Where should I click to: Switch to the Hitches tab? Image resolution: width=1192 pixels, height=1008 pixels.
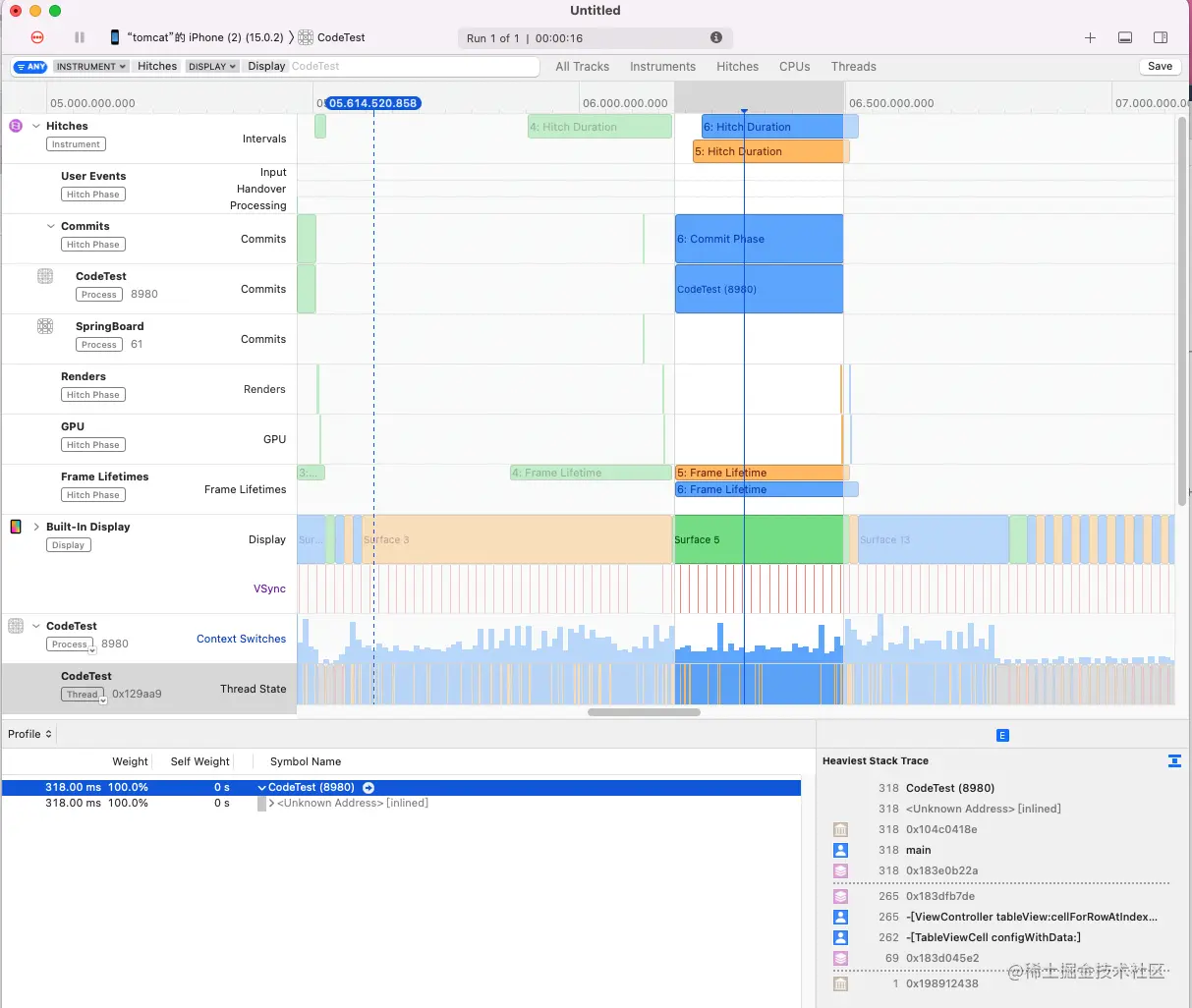point(737,67)
